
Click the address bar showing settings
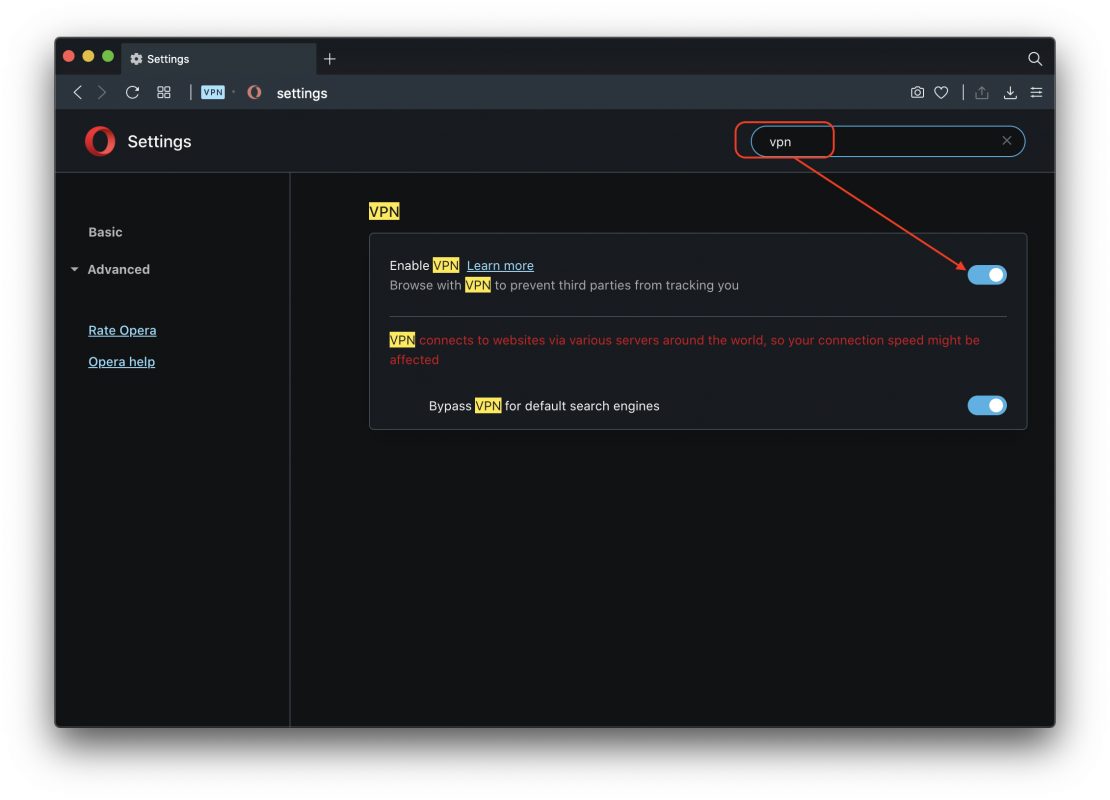coord(302,93)
